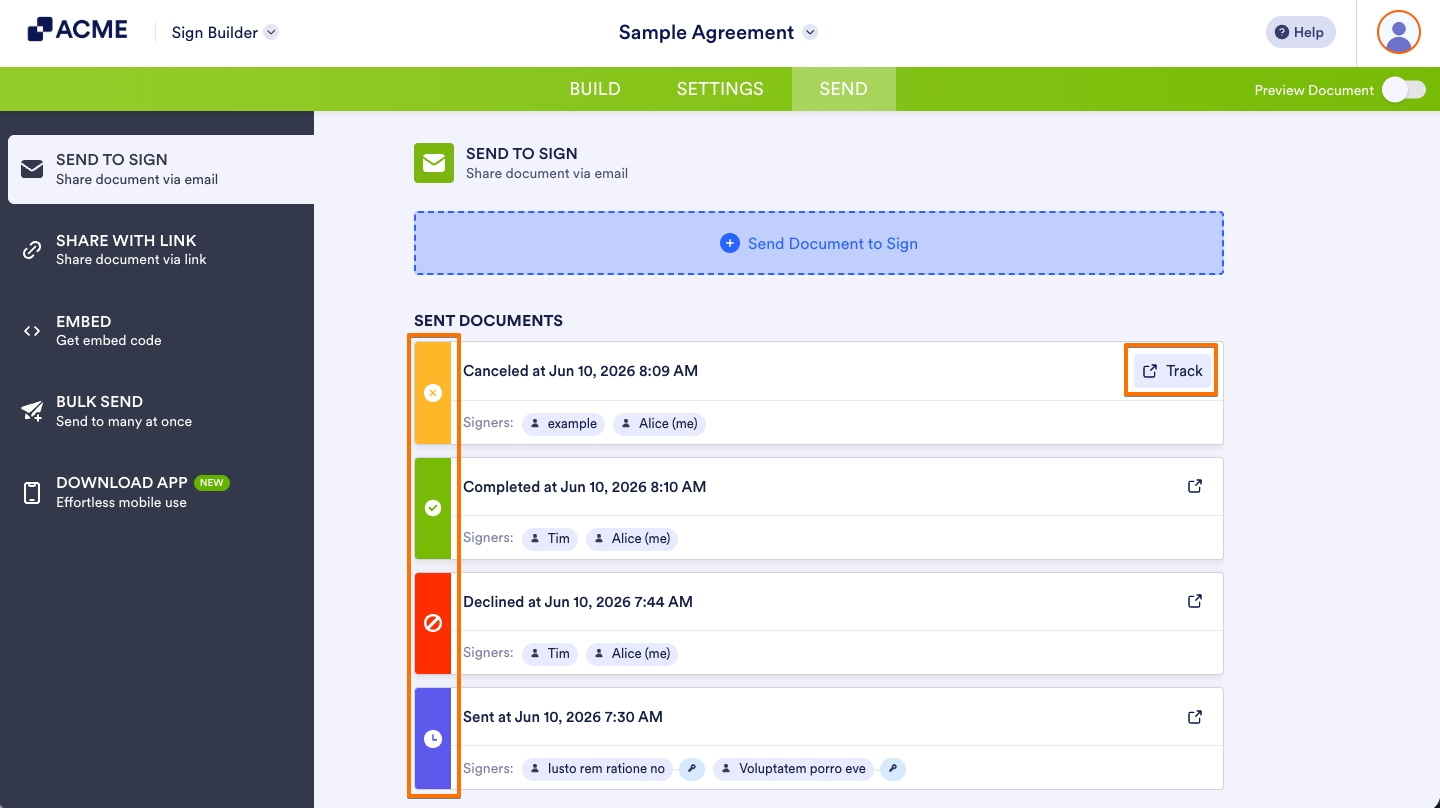1440x808 pixels.
Task: Open tracking for the Completed document
Action: 1194,486
